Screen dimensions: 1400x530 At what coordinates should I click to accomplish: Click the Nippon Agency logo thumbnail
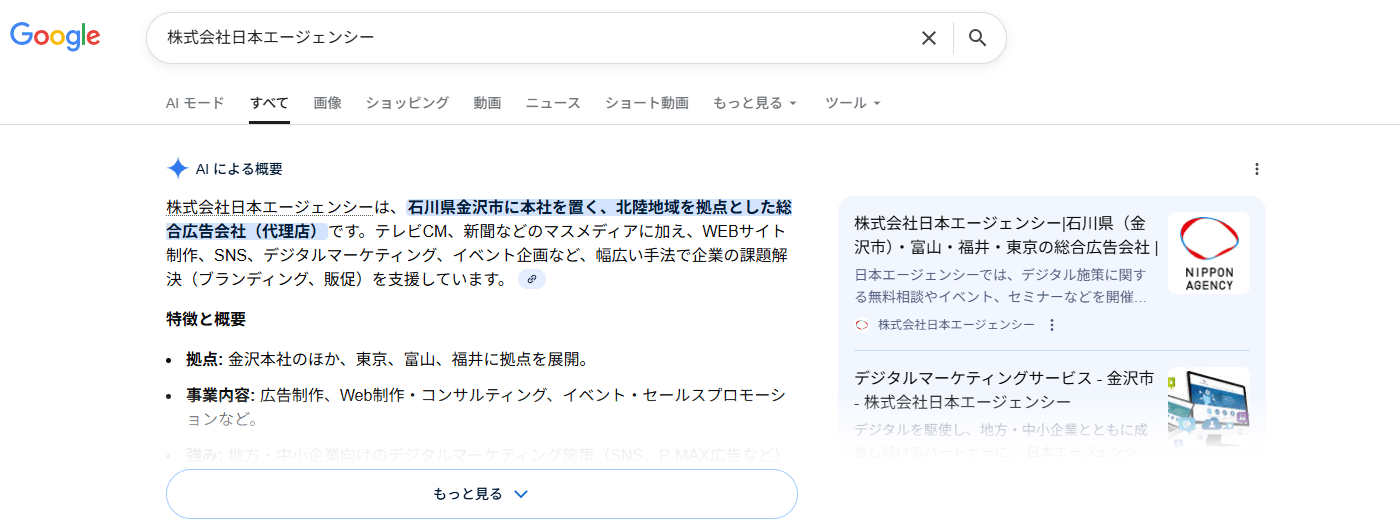click(1208, 253)
